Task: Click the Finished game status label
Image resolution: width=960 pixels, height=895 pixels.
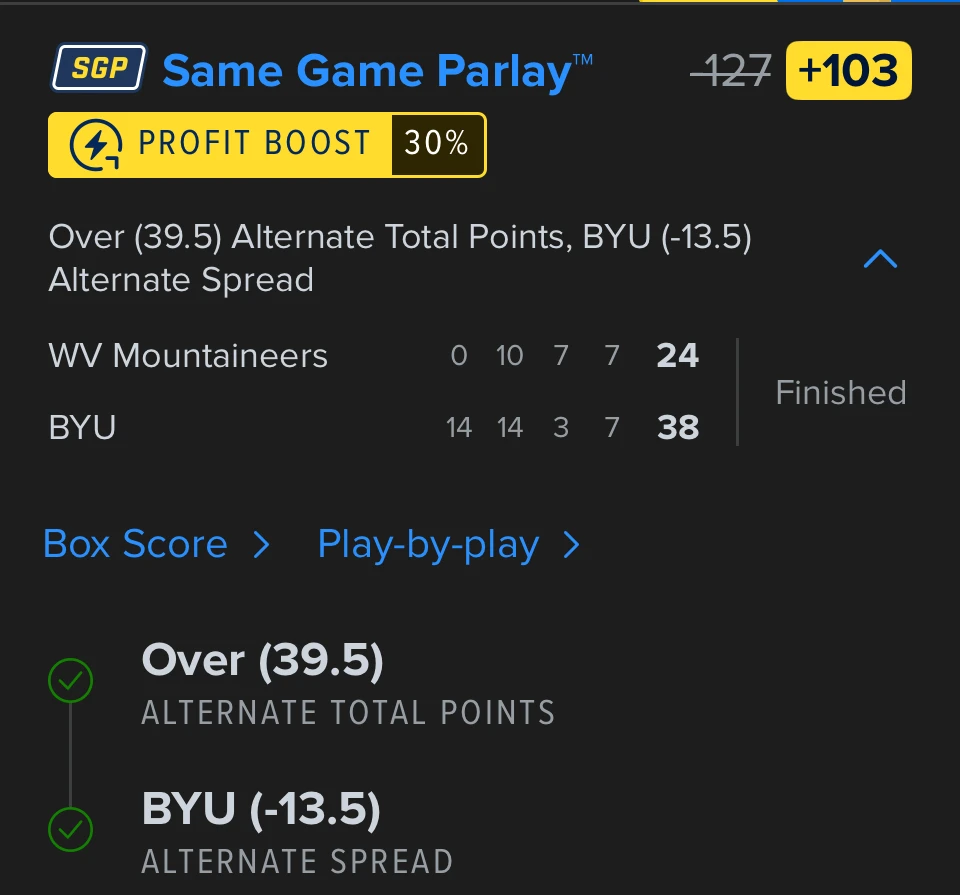Action: coord(841,392)
